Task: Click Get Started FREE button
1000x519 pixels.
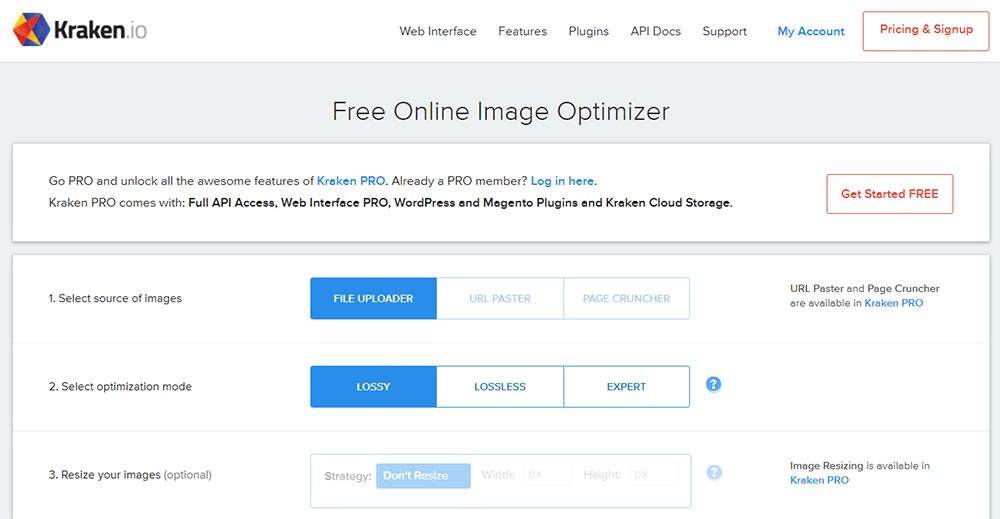Action: pos(890,194)
